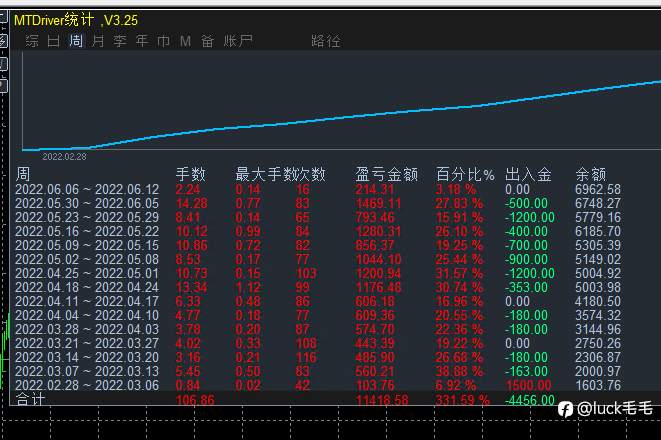The image size is (661, 440).
Task: Switch to the 综 summary tab
Action: [32, 41]
